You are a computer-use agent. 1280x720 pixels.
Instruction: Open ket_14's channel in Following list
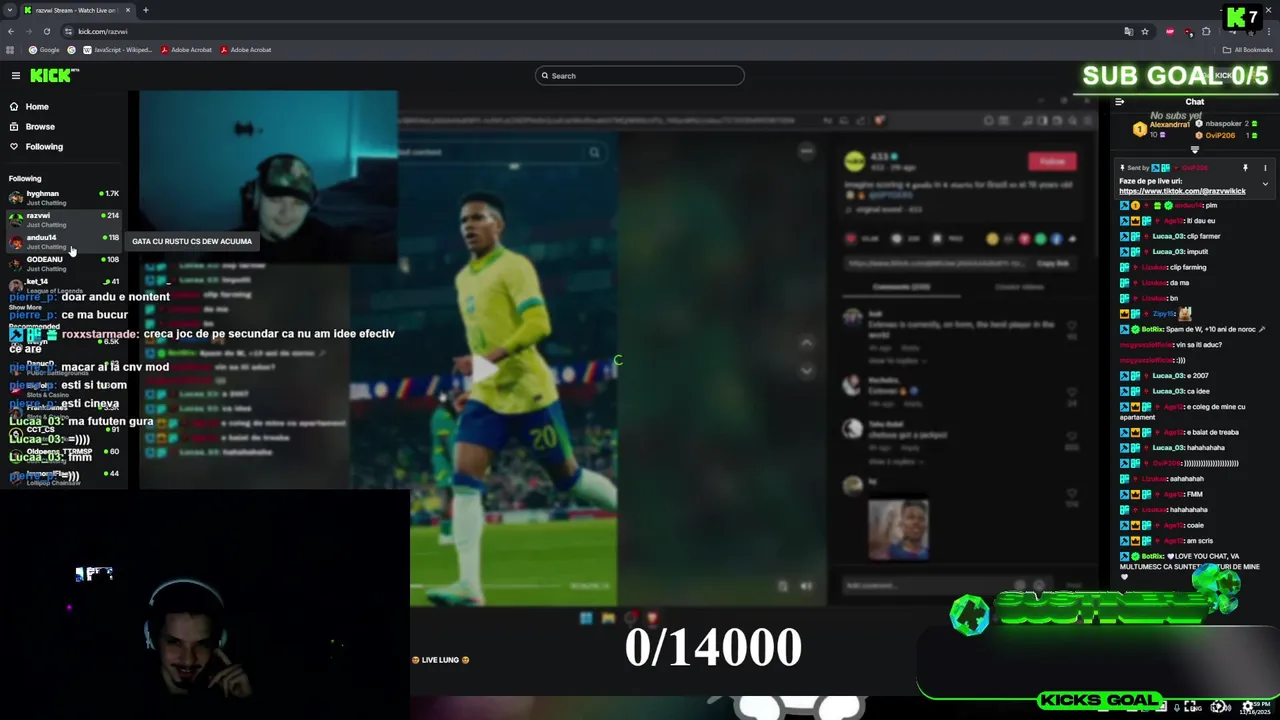[64, 285]
